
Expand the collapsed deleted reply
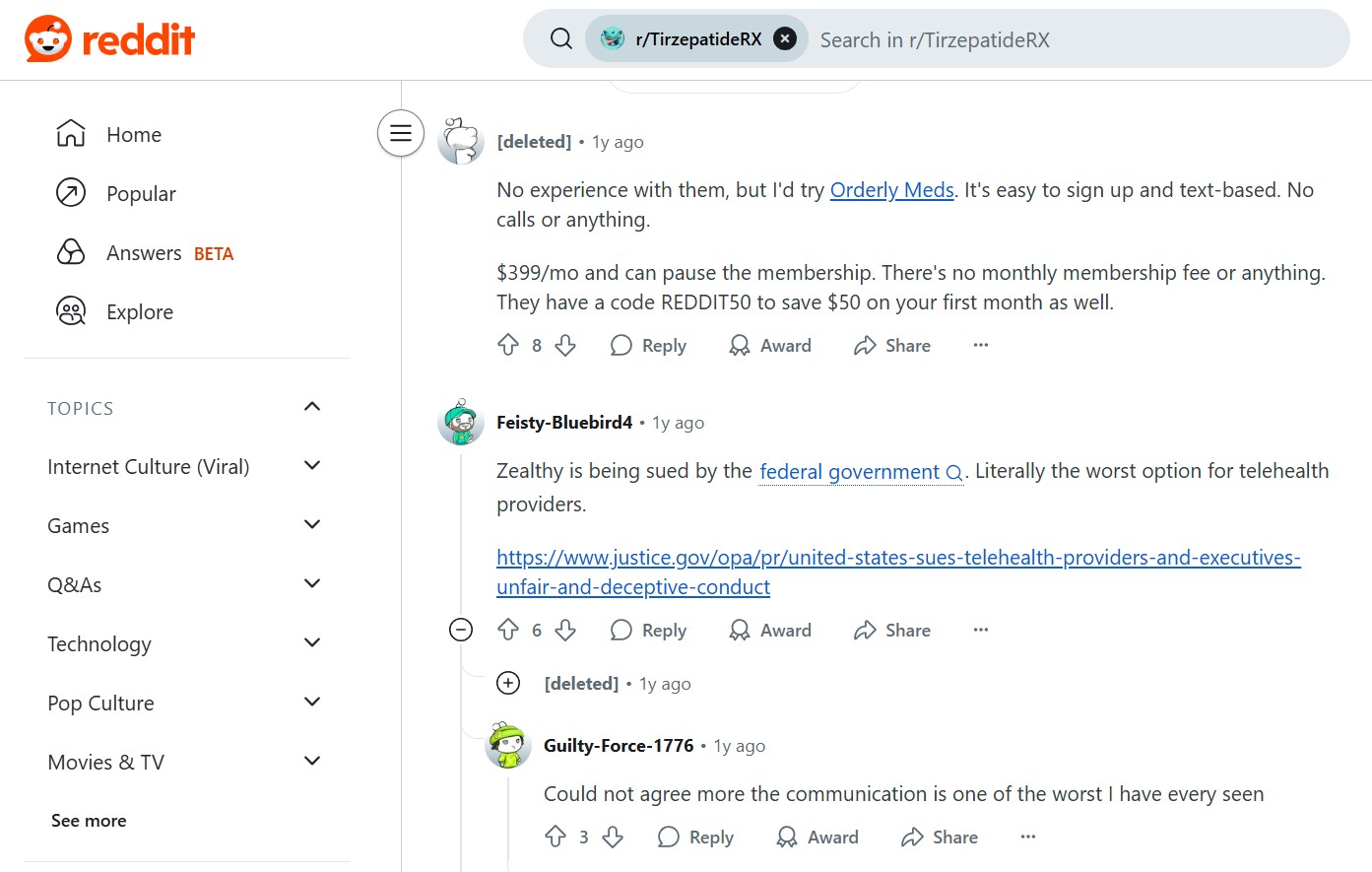[x=508, y=683]
